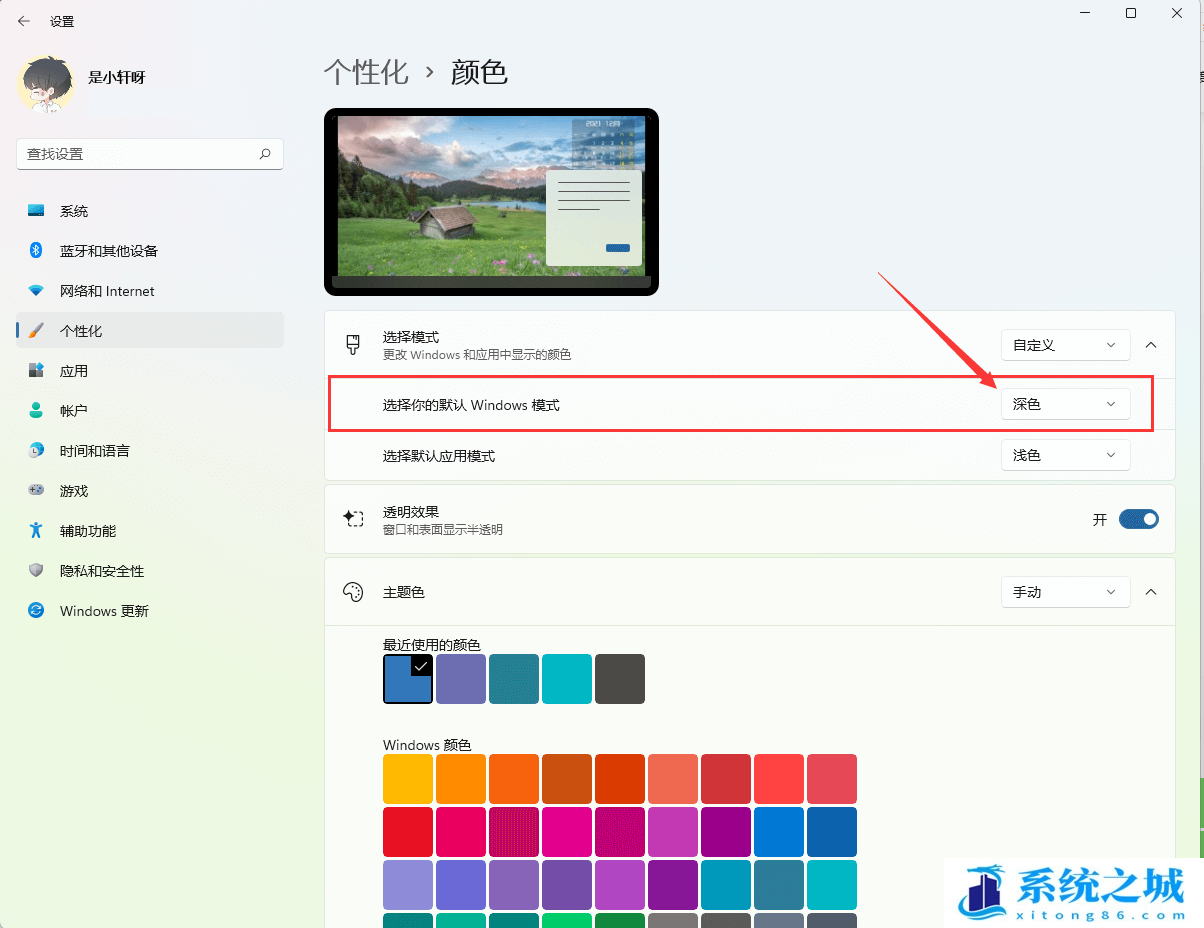The width and height of the screenshot is (1204, 928).
Task: Select 辅助功能 in the sidebar
Action: click(150, 531)
